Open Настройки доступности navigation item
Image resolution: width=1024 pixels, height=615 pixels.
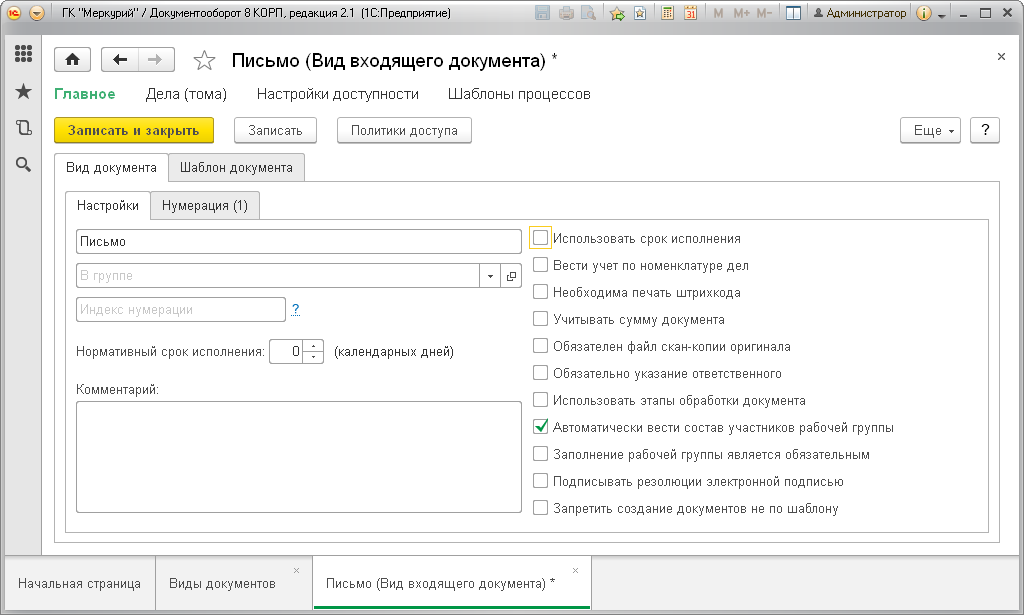(338, 94)
